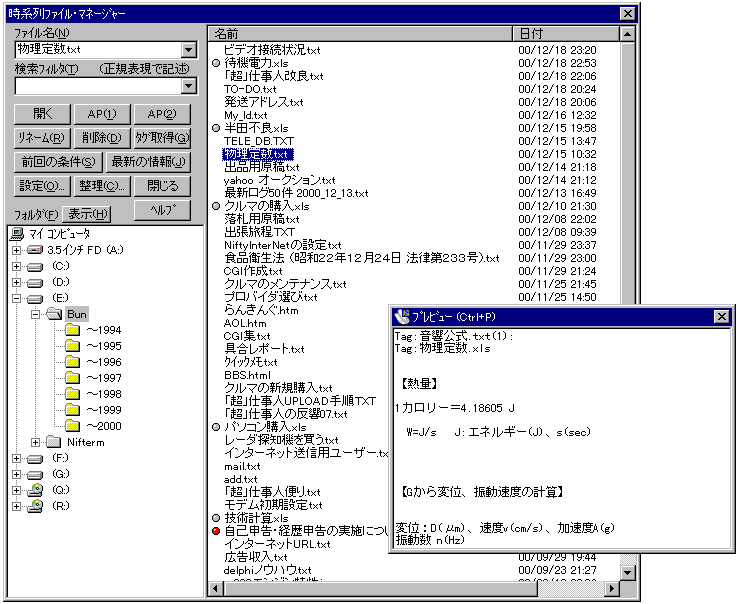Open the ~1999 folder

click(x=72, y=410)
